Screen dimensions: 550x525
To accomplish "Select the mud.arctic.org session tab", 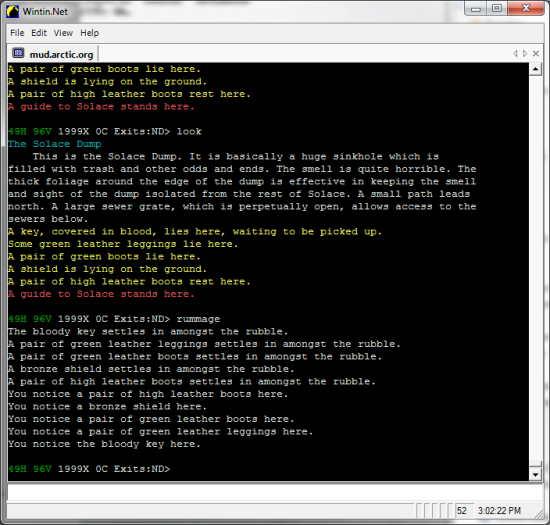I will pyautogui.click(x=53, y=54).
